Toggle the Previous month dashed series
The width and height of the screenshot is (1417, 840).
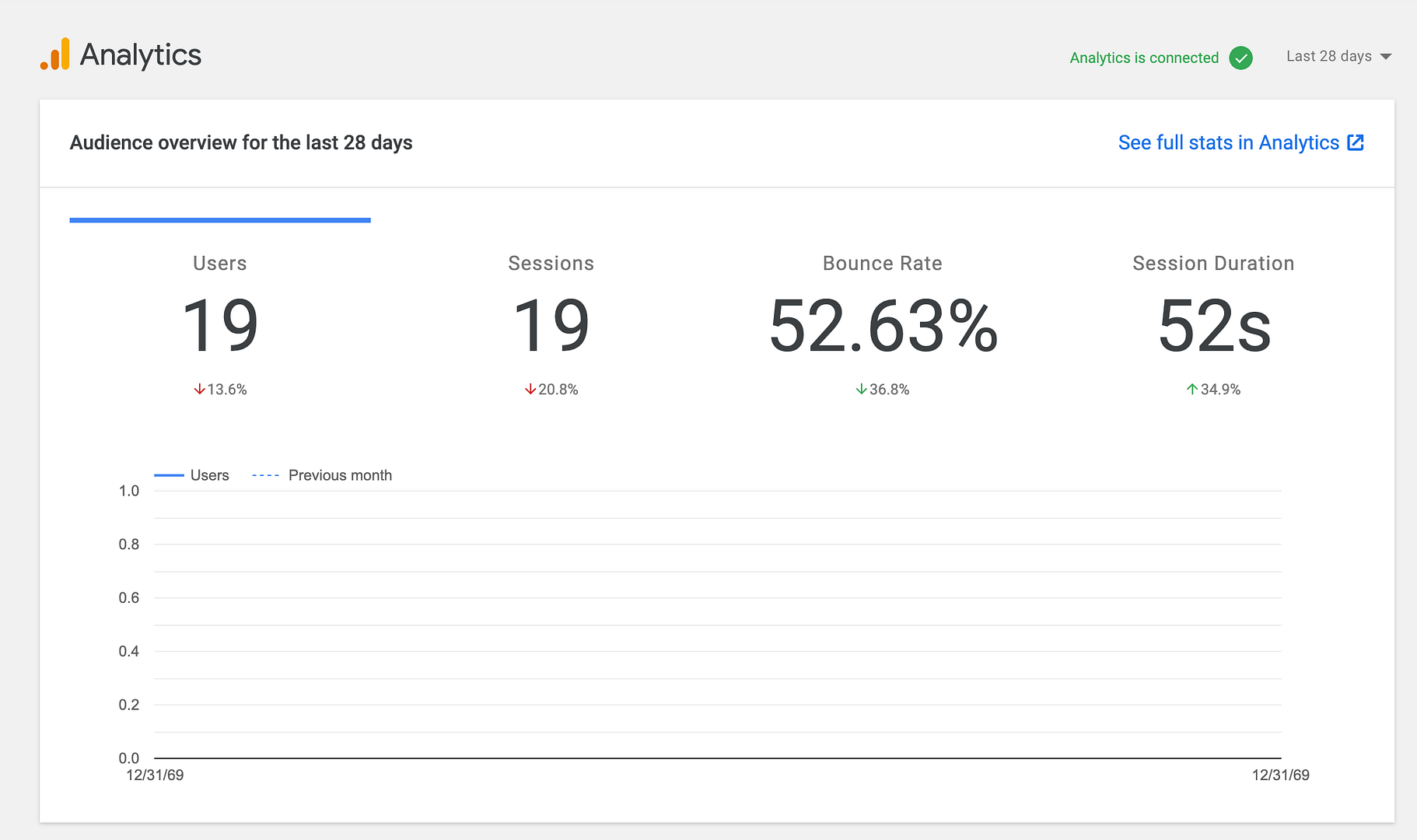(322, 474)
